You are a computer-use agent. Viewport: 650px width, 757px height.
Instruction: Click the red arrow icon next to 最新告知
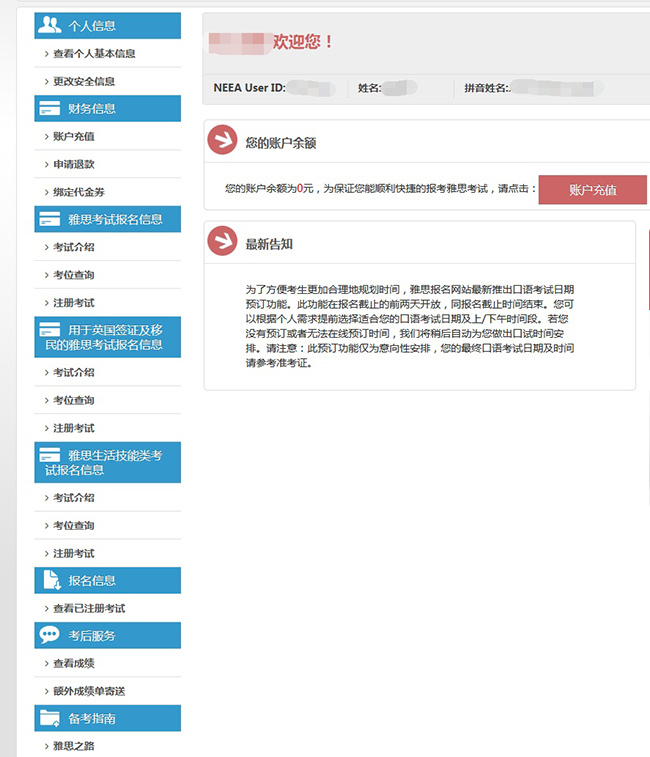point(221,242)
